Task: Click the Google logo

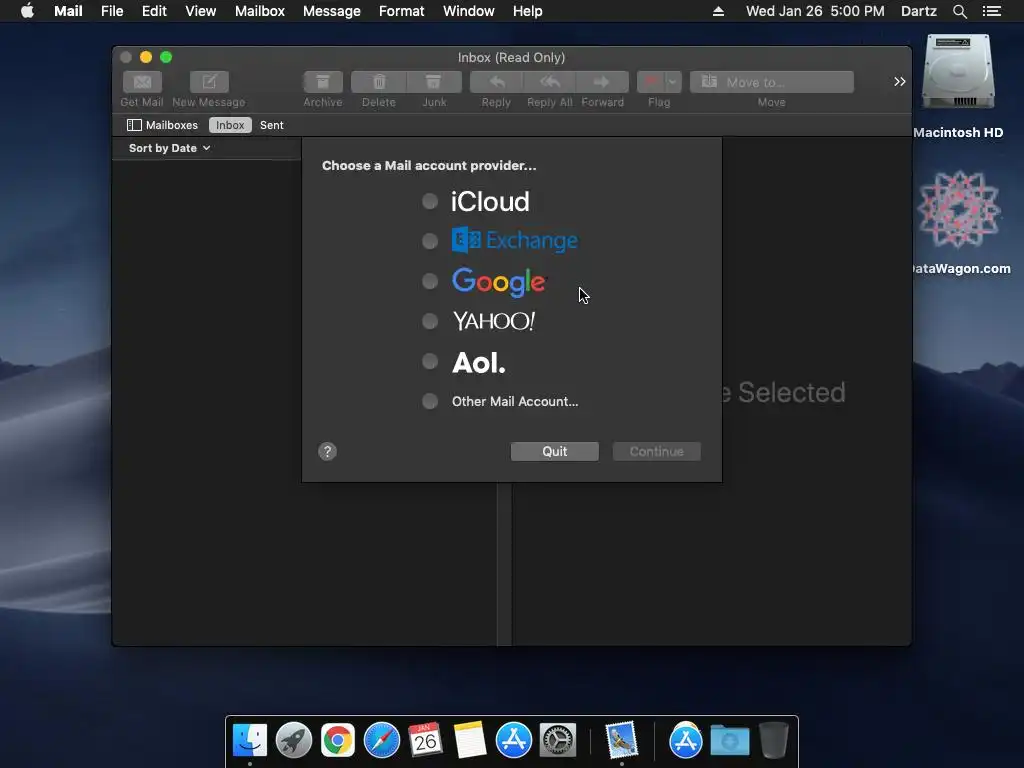Action: [x=498, y=281]
